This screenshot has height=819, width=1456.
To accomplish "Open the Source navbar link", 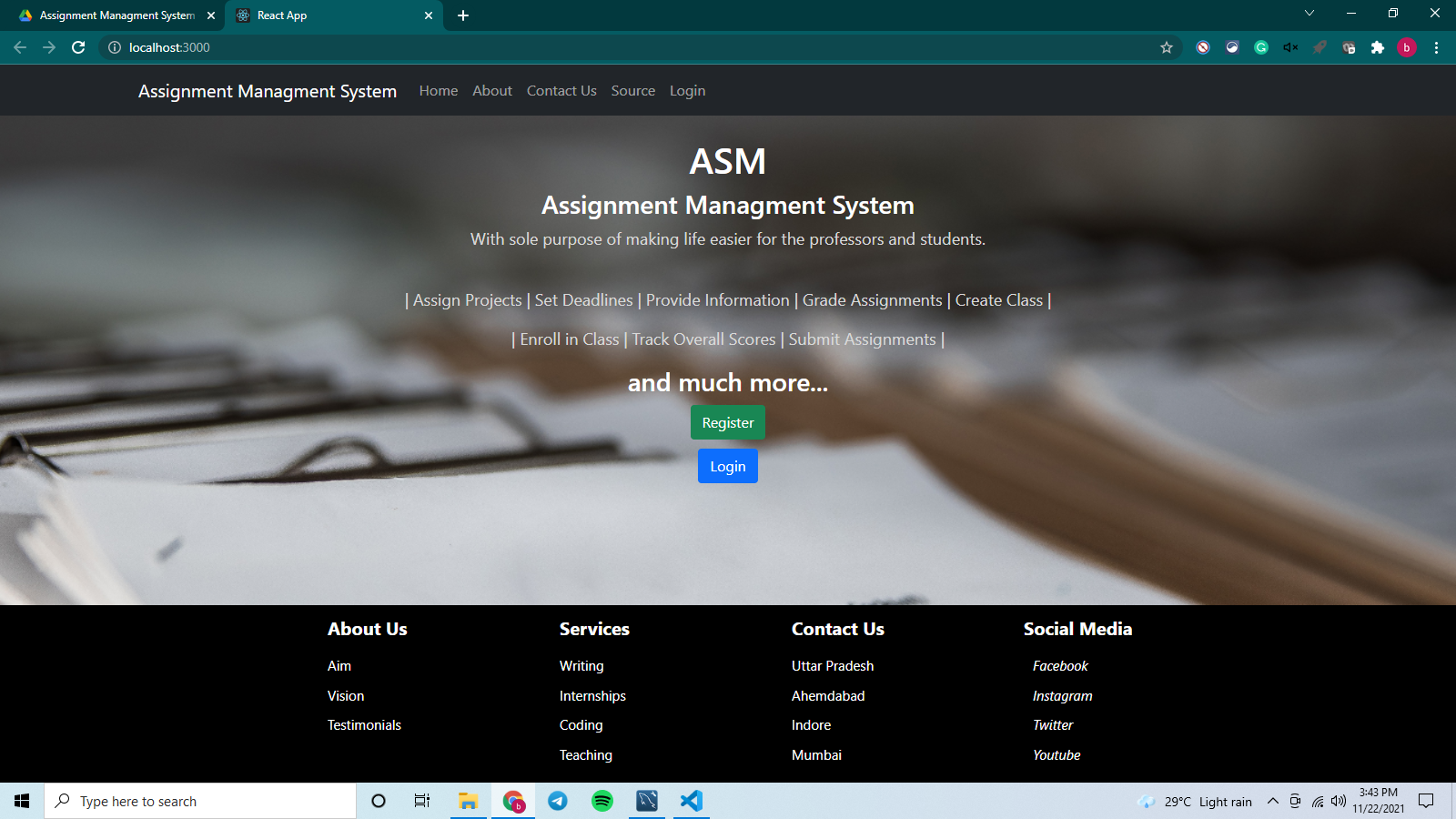I will tap(633, 91).
